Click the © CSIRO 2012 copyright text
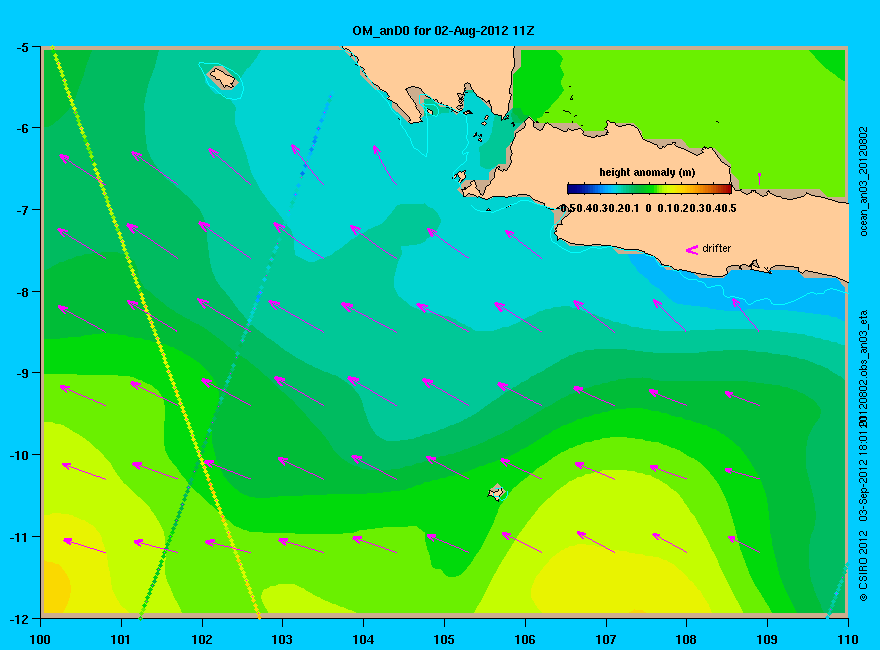 click(864, 566)
